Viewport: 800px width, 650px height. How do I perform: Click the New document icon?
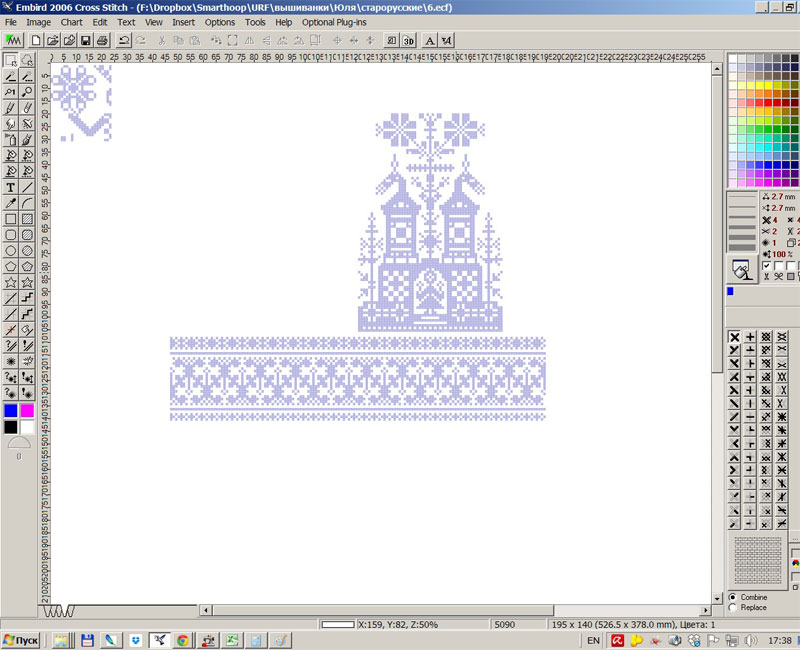point(36,41)
